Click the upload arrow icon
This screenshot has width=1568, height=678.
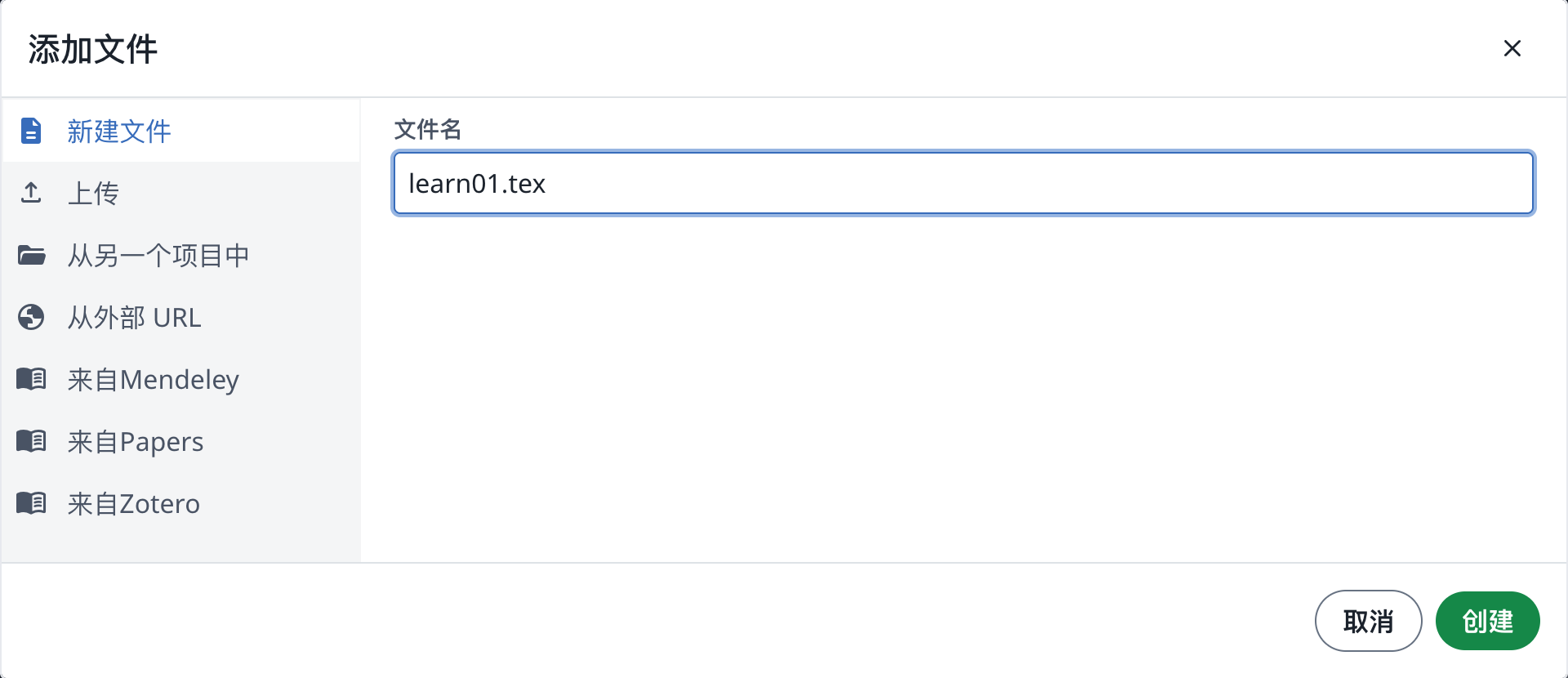click(31, 193)
